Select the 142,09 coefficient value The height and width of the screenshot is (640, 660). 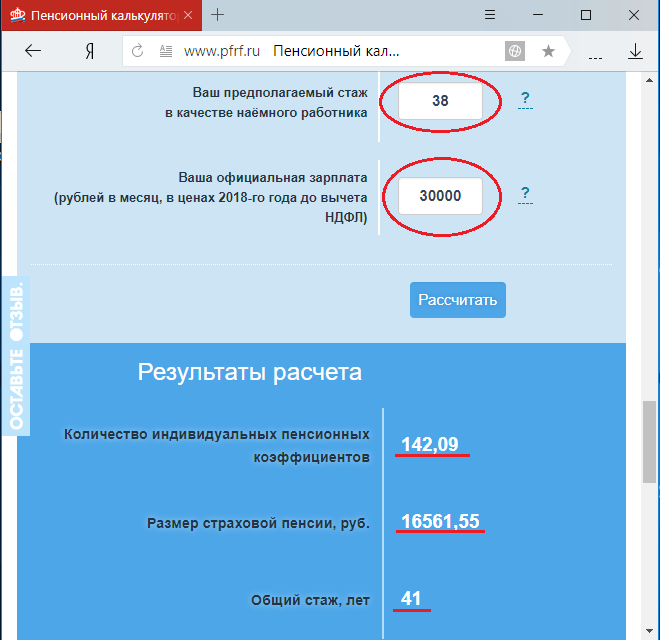coord(430,444)
